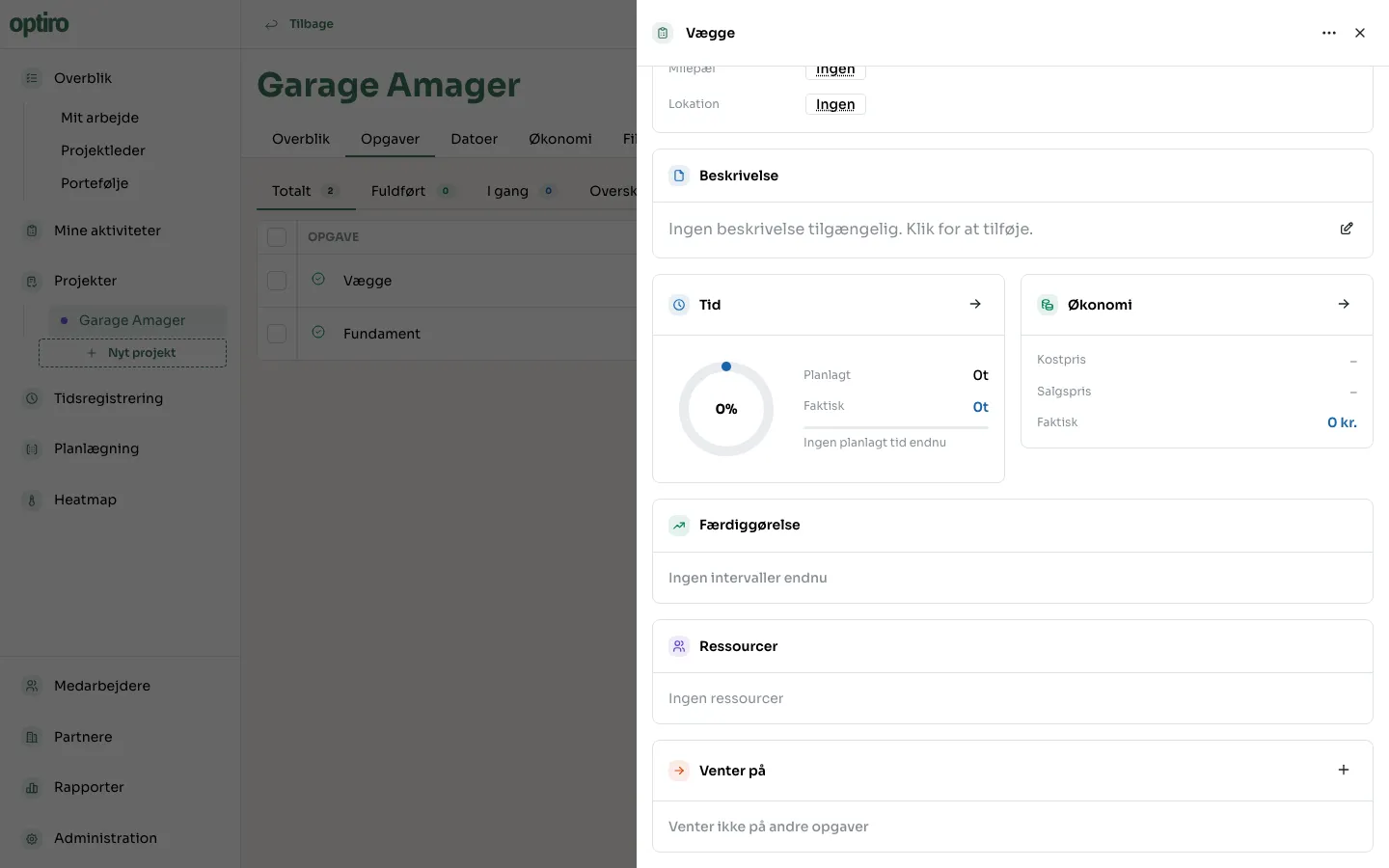Click the Heatmap thermometer icon in the sidebar
1389x868 pixels.
pos(32,500)
